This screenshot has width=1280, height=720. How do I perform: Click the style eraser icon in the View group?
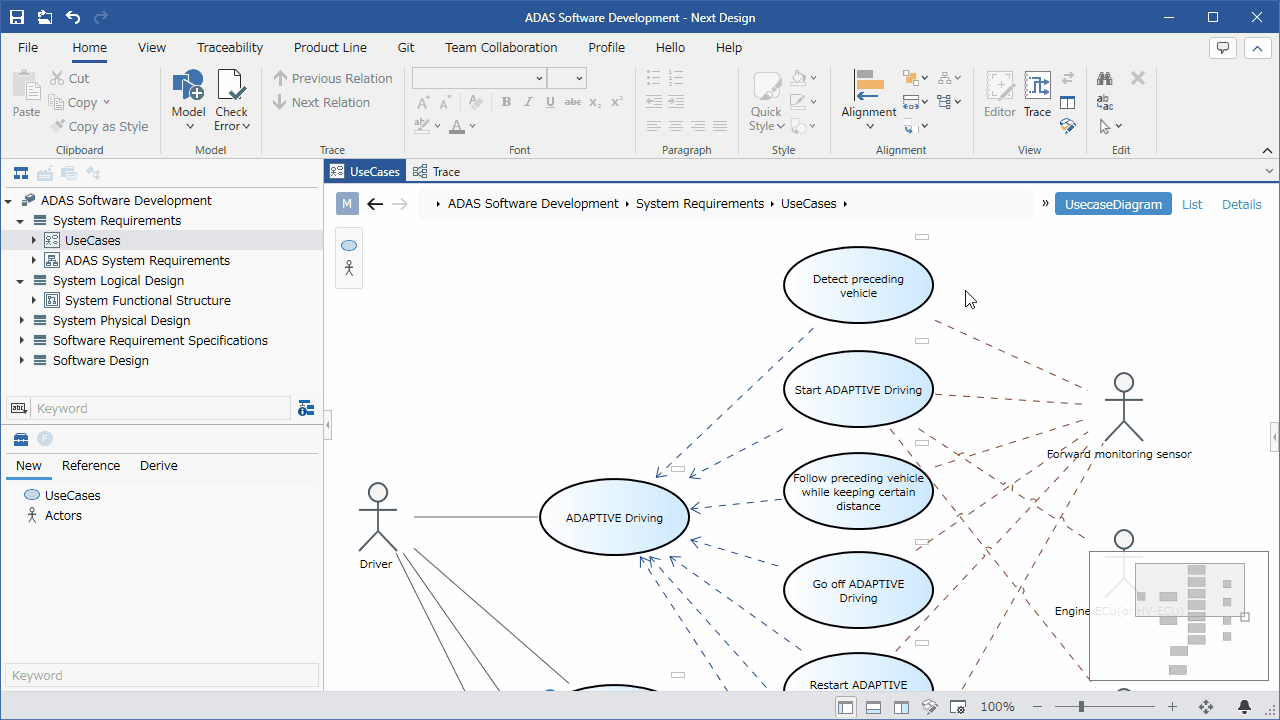click(x=1067, y=126)
